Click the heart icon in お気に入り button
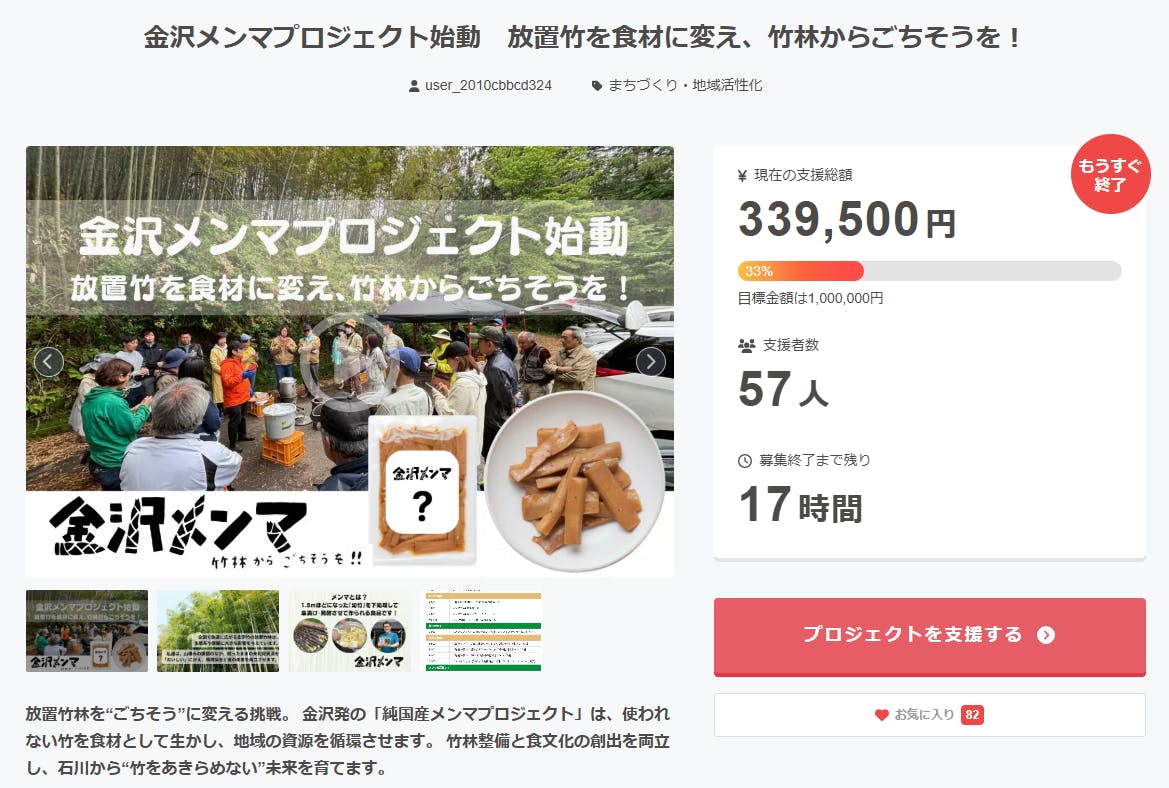The width and height of the screenshot is (1169, 788). (x=881, y=715)
